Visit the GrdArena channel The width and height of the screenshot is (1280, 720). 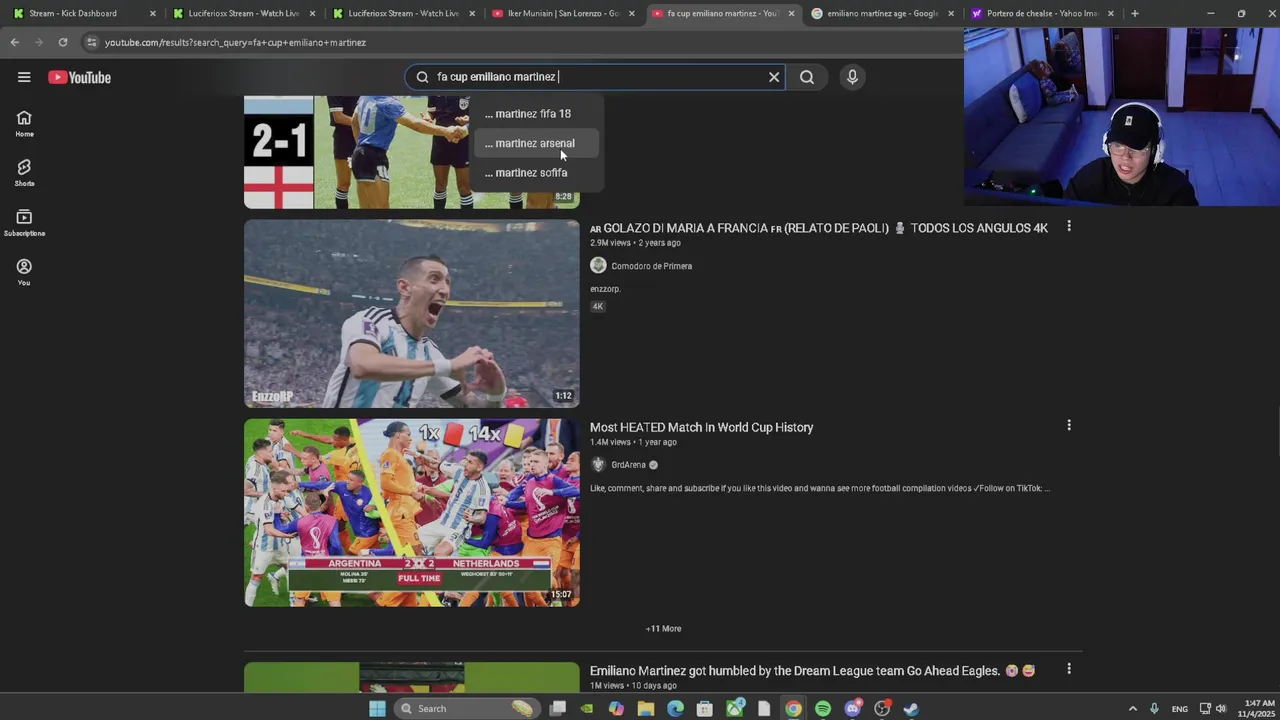[628, 465]
